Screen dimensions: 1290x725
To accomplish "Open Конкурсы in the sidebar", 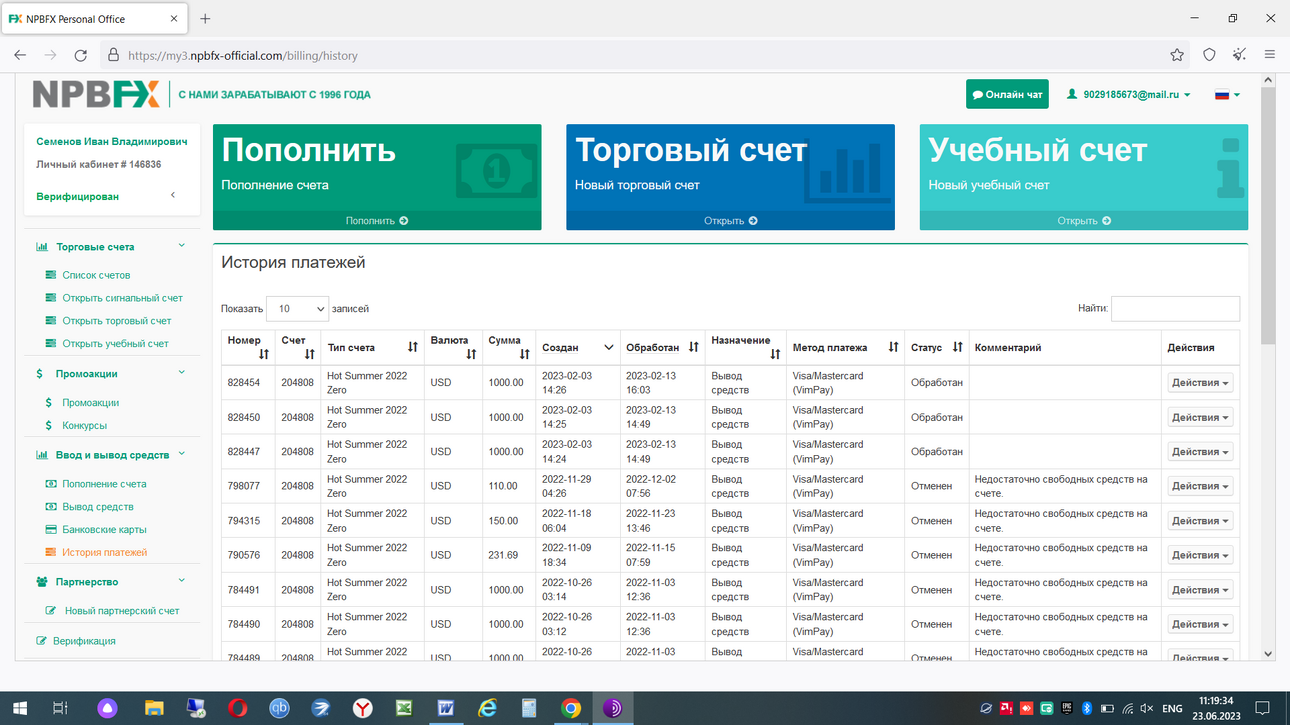I will pyautogui.click(x=84, y=426).
